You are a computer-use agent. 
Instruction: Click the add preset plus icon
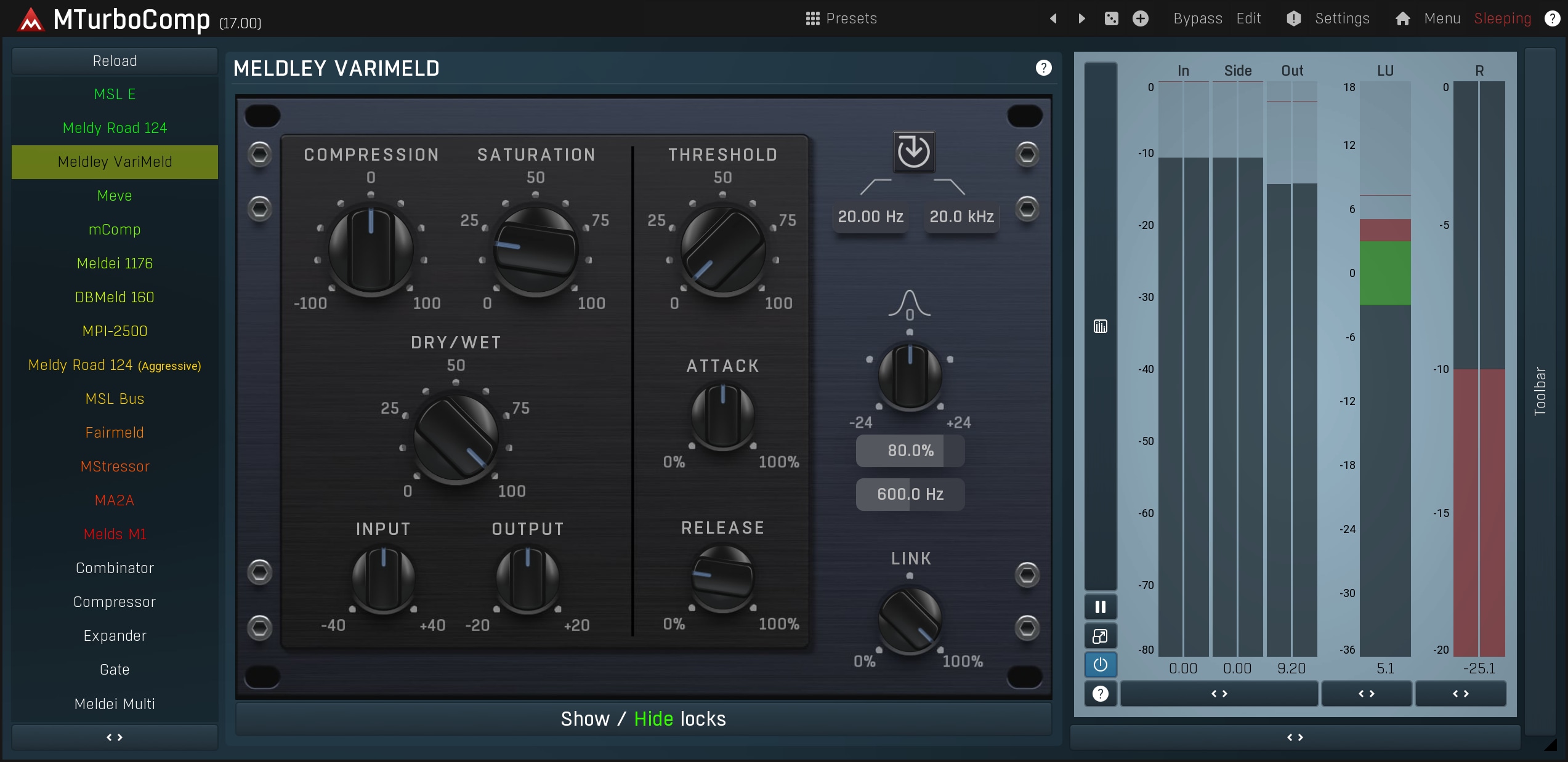pos(1140,18)
